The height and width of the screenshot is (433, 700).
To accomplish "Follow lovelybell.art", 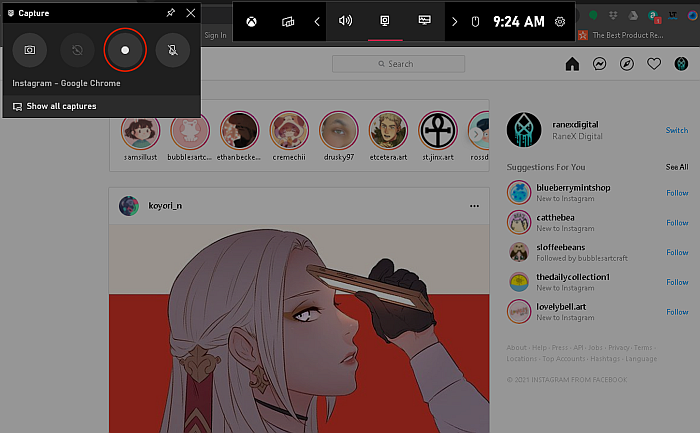I will click(677, 312).
